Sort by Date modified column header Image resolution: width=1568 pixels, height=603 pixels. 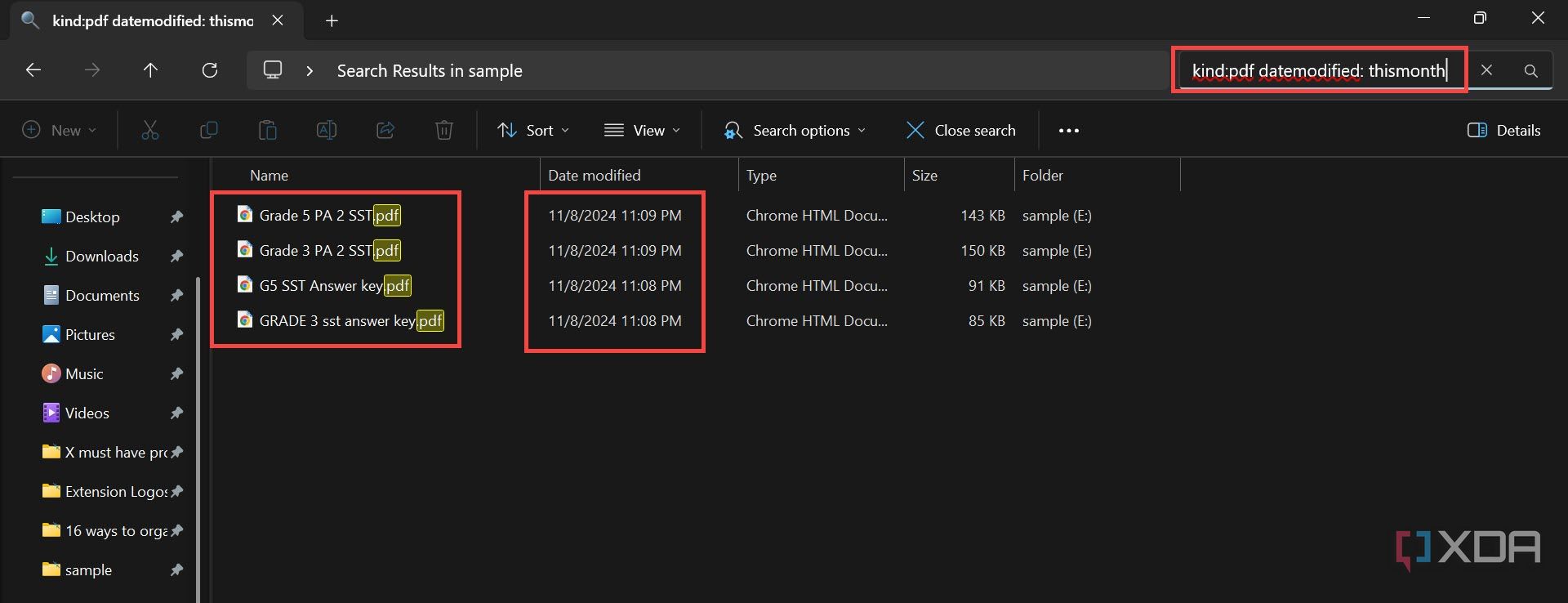(x=595, y=175)
